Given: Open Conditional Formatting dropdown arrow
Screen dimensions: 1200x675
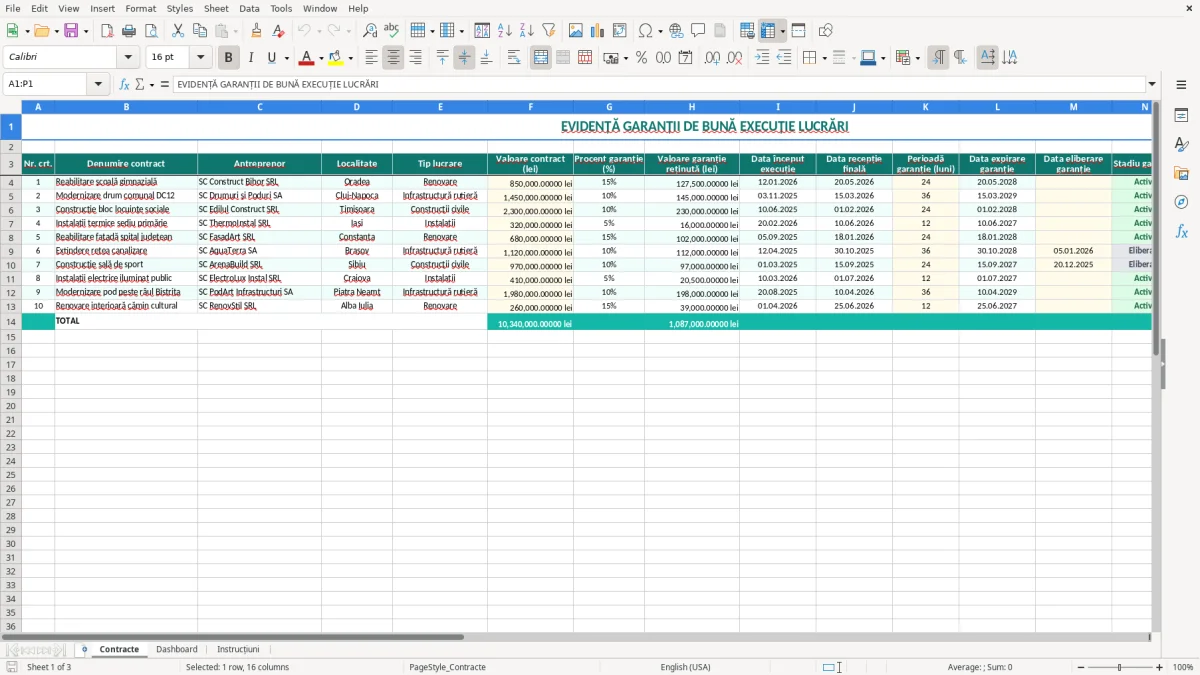Looking at the screenshot, I should coord(918,58).
